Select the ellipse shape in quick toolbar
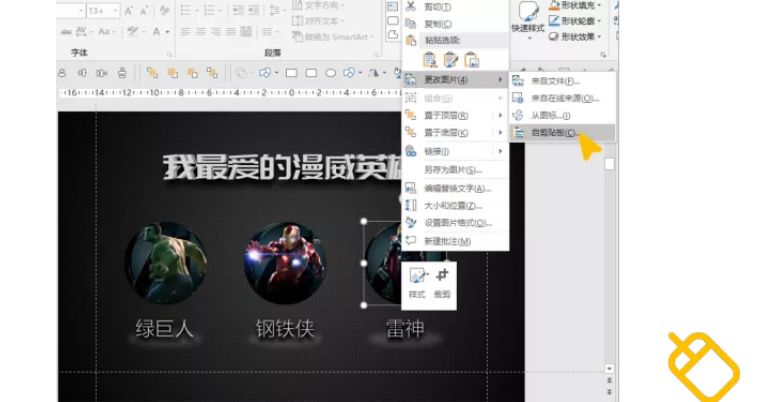The height and width of the screenshot is (402, 760). click(x=331, y=73)
